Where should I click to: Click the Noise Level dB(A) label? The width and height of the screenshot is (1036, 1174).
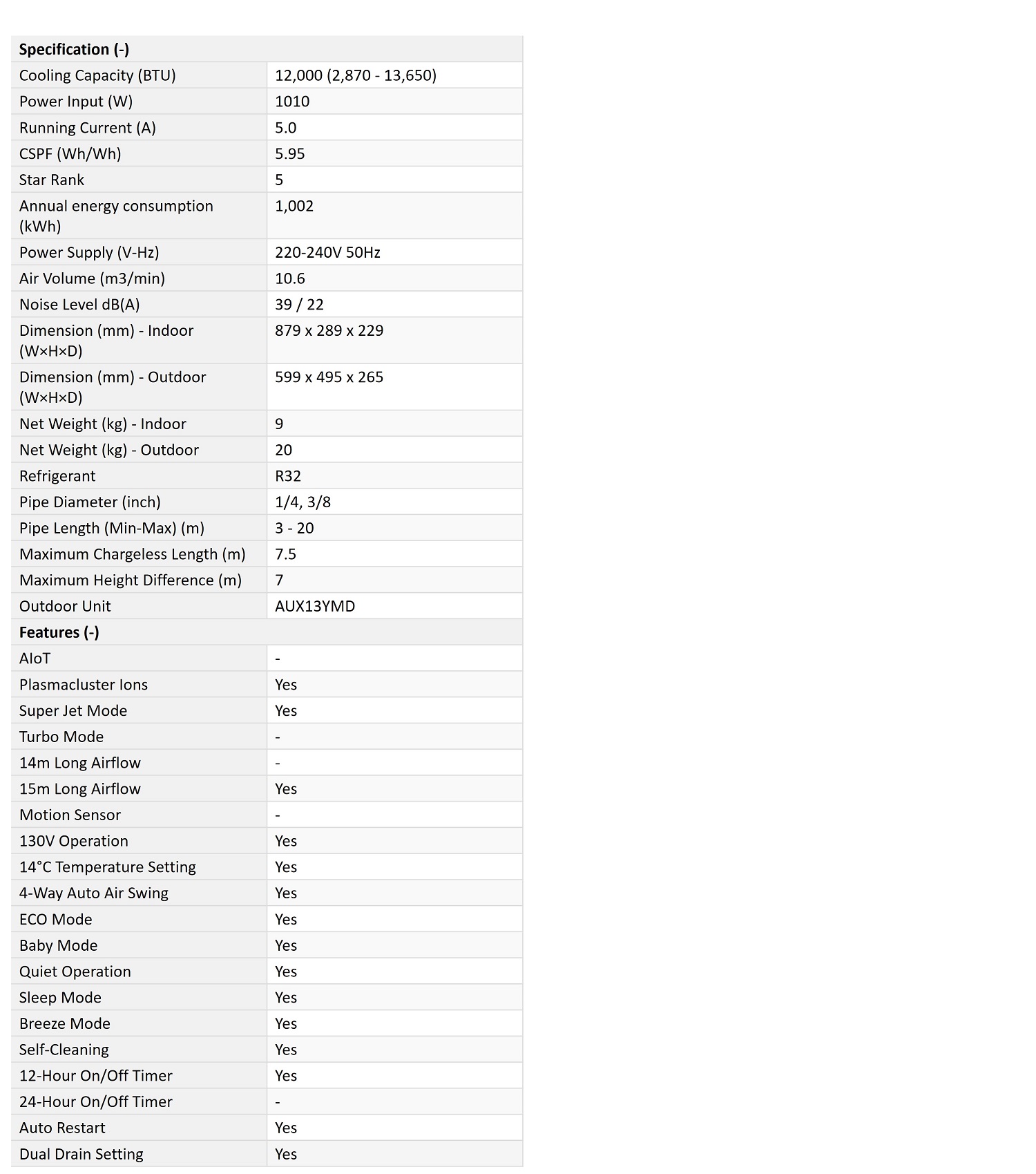(x=79, y=305)
